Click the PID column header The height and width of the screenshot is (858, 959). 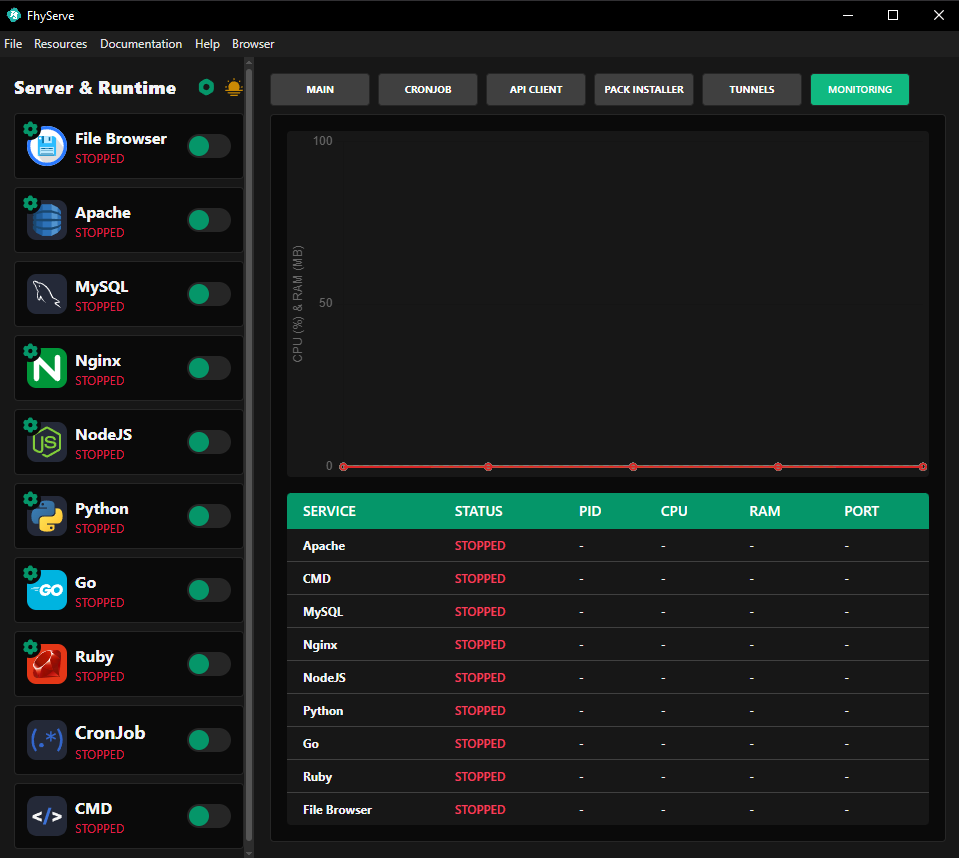(x=590, y=511)
